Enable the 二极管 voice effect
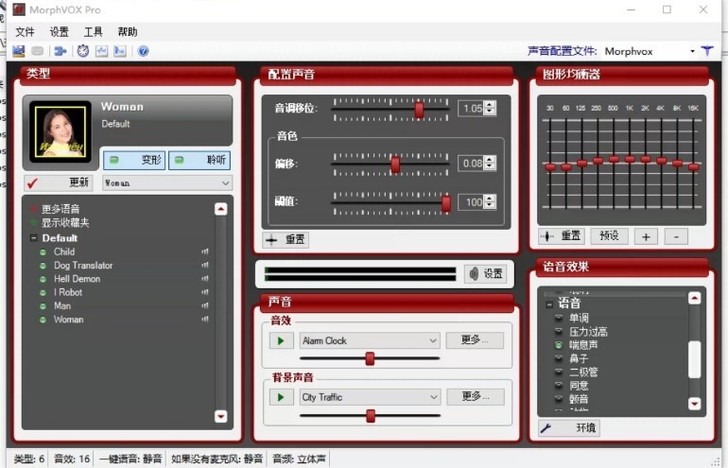728x468 pixels. (559, 372)
